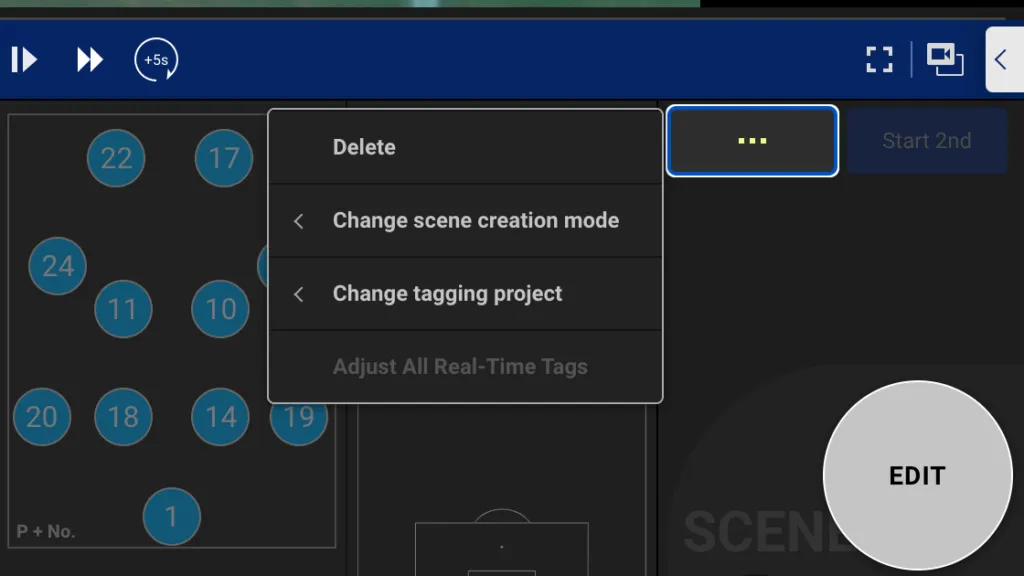This screenshot has width=1024, height=576.
Task: Click Adjust All Real-Time Tags entry
Action: [x=466, y=366]
